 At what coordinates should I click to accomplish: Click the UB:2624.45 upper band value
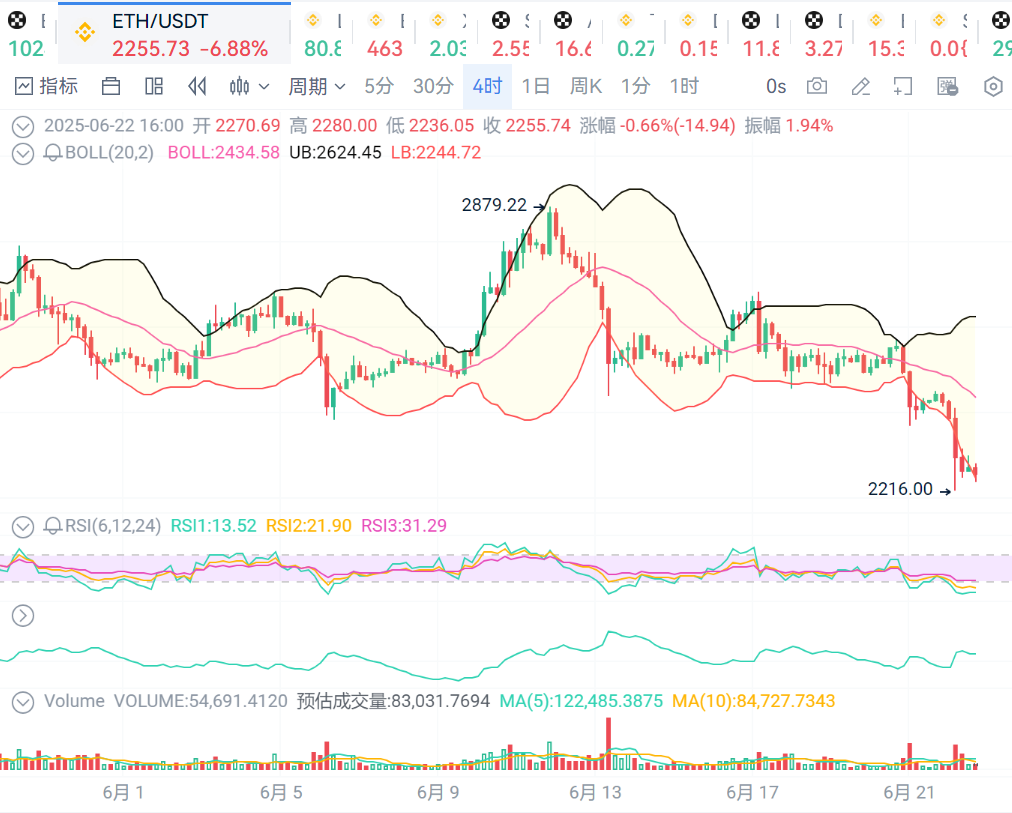336,153
